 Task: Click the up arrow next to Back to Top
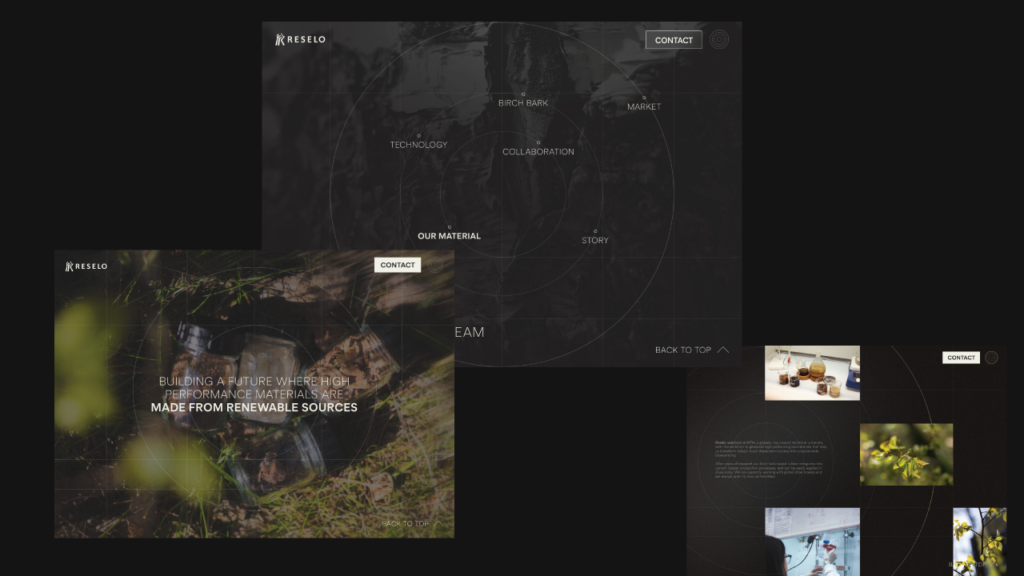point(723,350)
